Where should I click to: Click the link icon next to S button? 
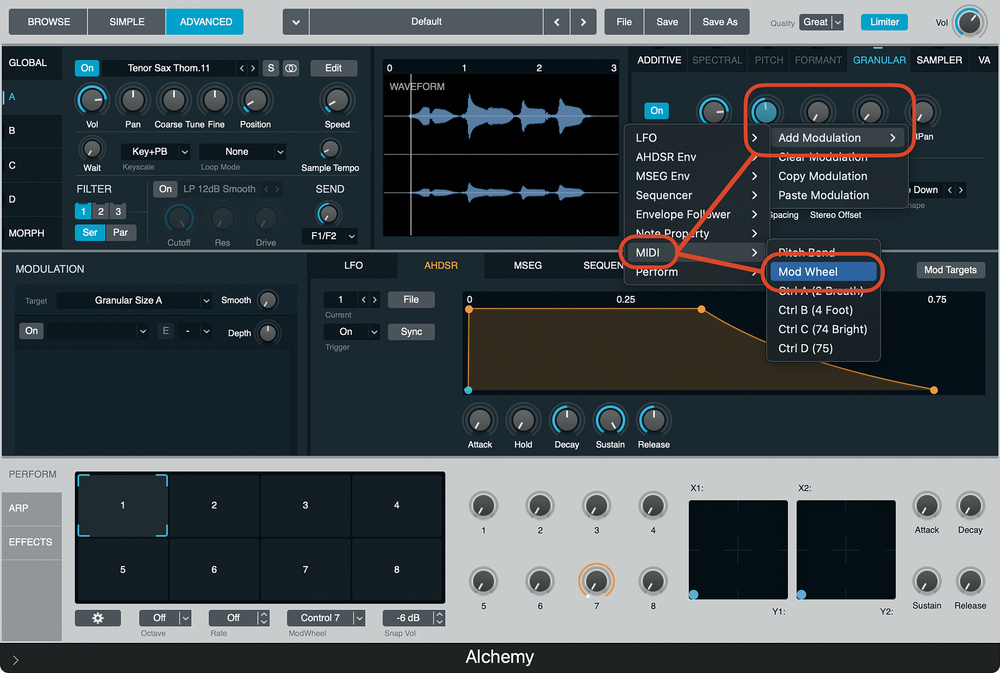(x=291, y=68)
